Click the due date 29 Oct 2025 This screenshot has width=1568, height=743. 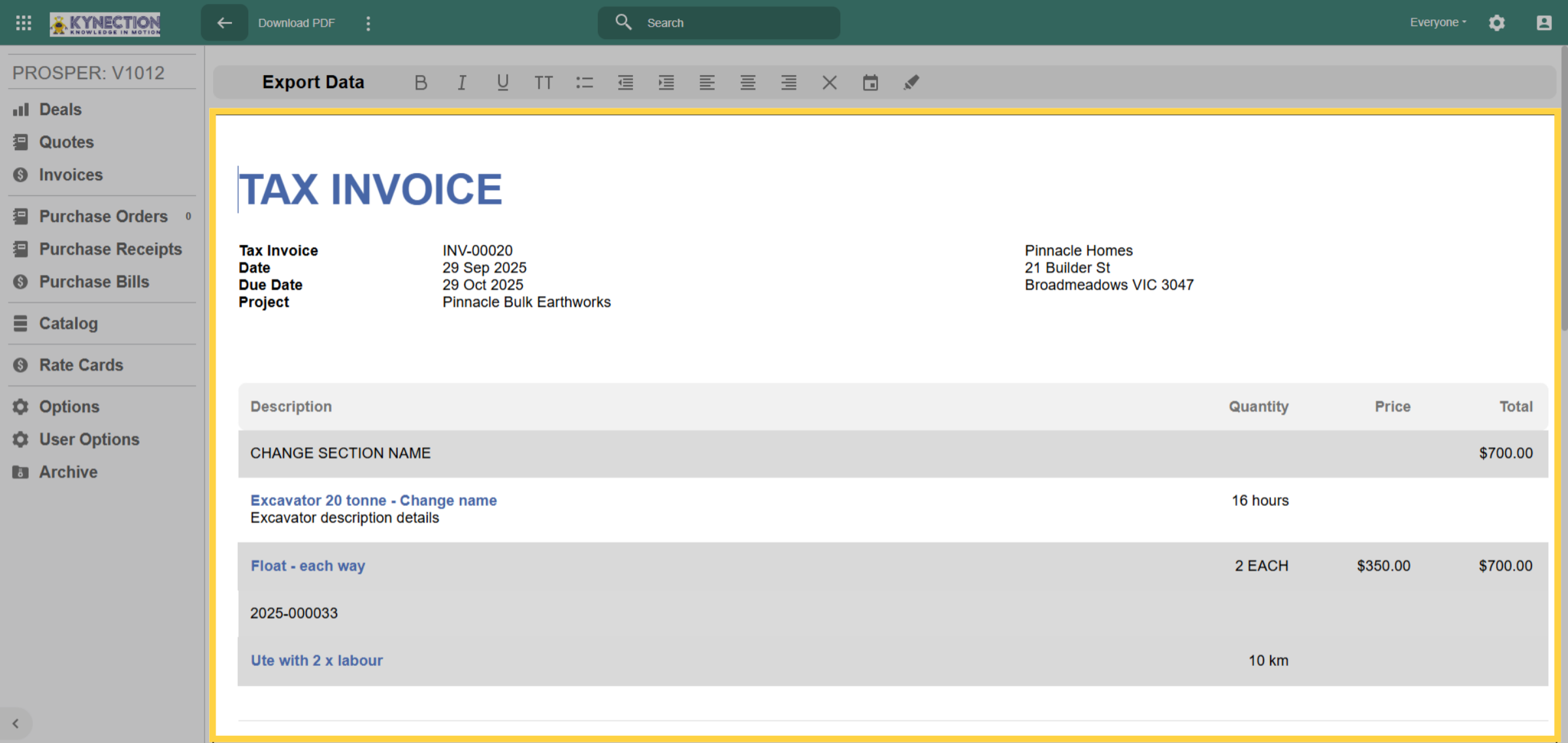click(x=483, y=285)
